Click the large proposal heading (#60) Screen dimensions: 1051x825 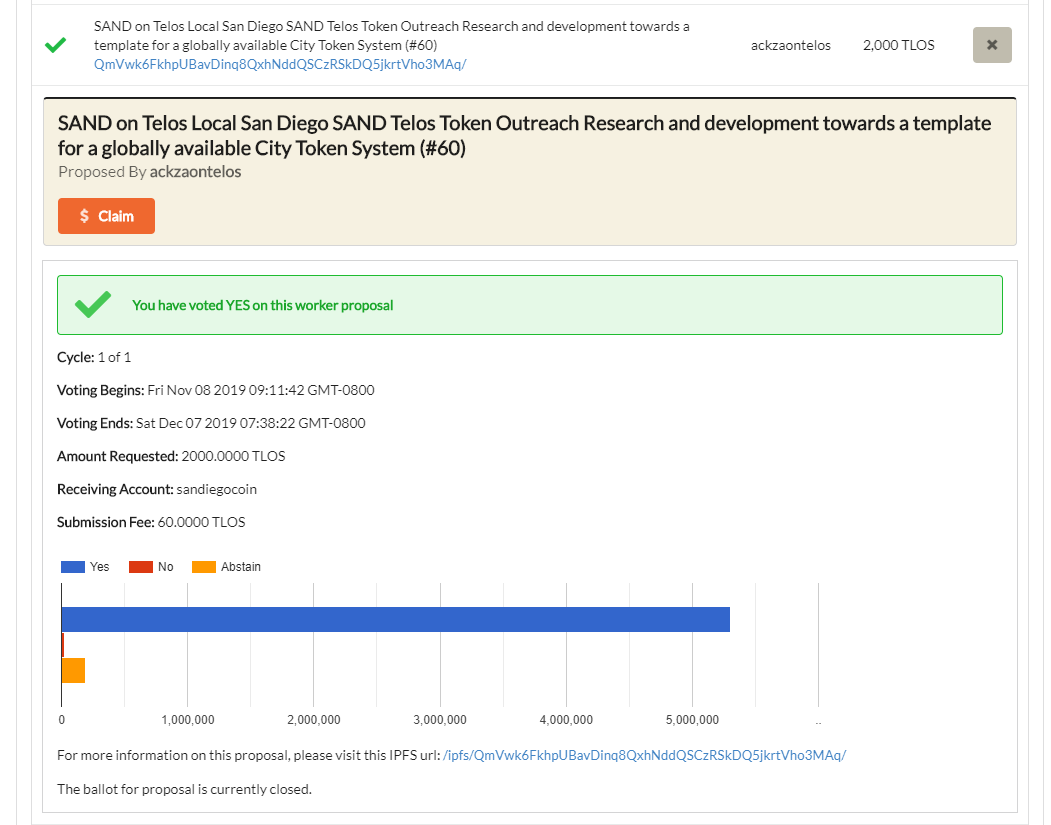click(x=524, y=135)
